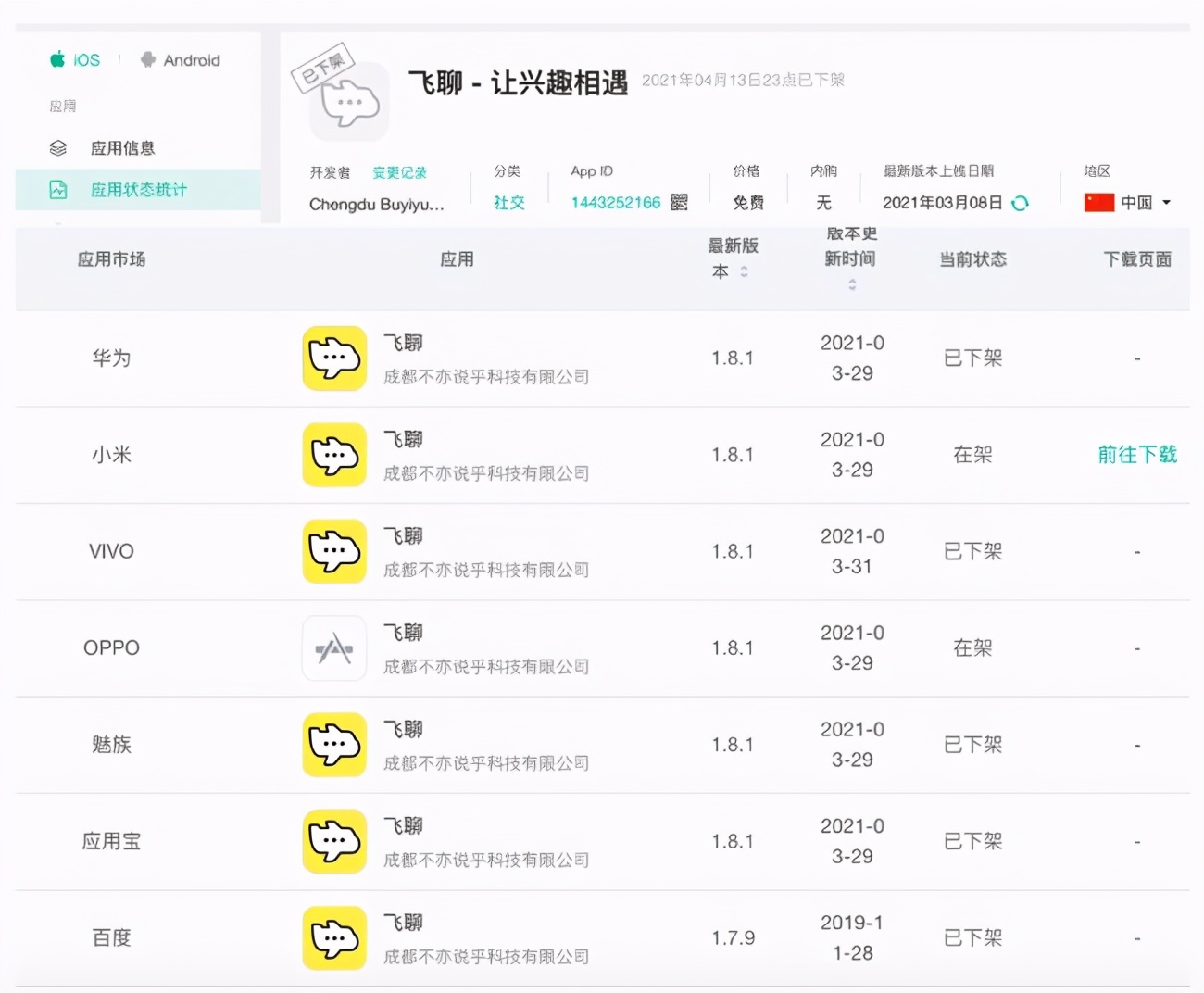This screenshot has height=993, width=1204.
Task: Click the 飞聊 app icon in the header
Action: click(349, 100)
